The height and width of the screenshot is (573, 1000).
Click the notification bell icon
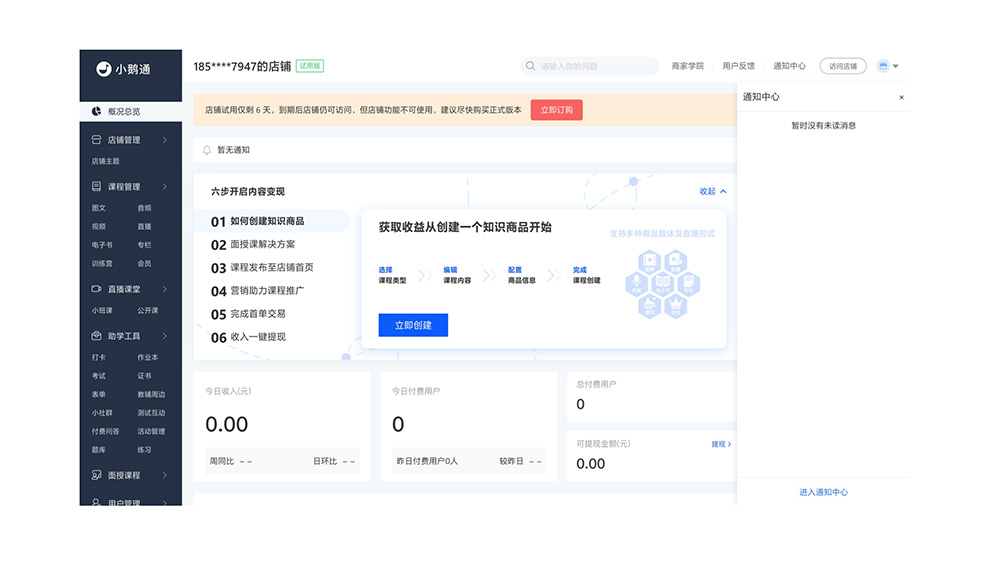tap(207, 150)
